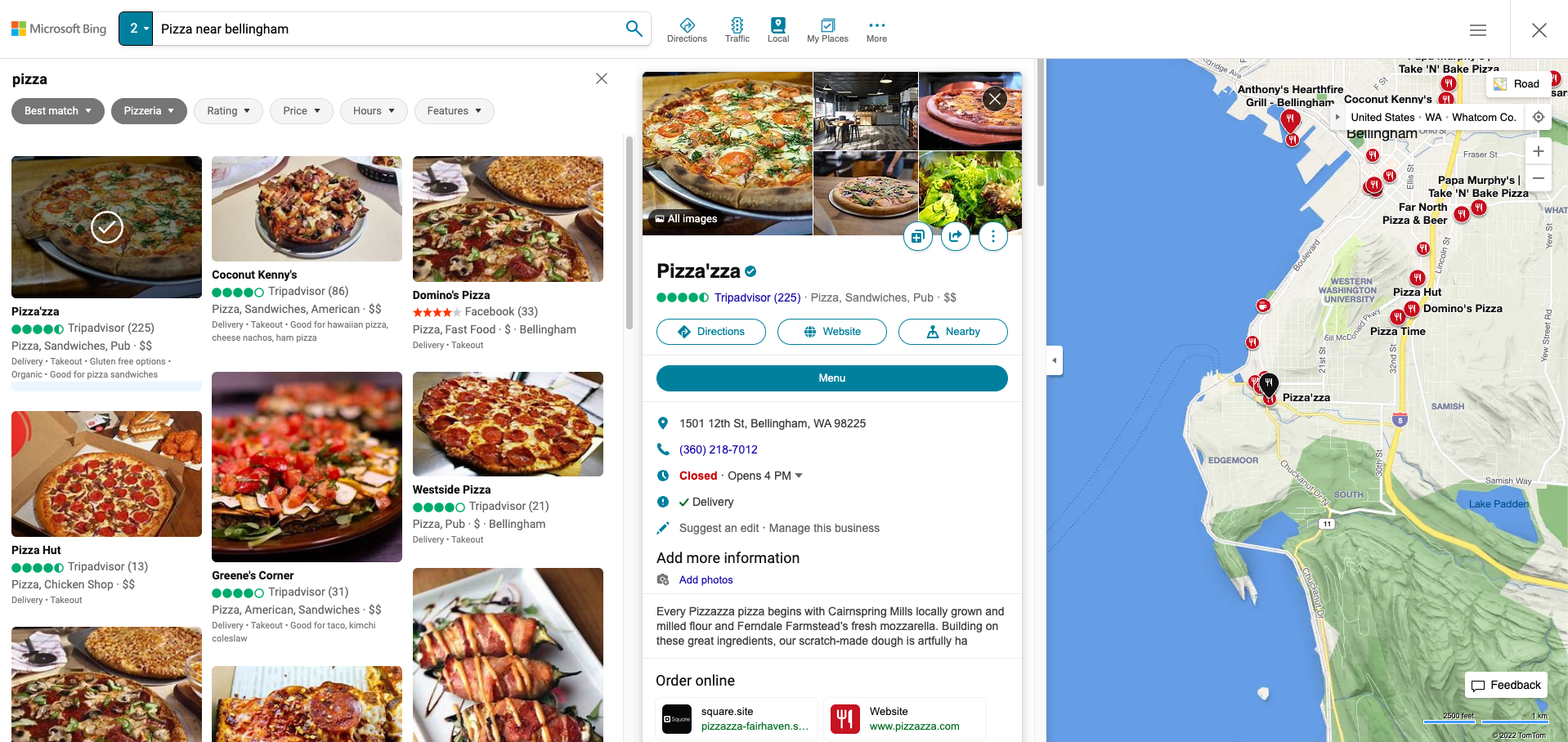Viewport: 1568px width, 742px height.
Task: Click the Suggest an edit pencil icon
Action: 663,528
